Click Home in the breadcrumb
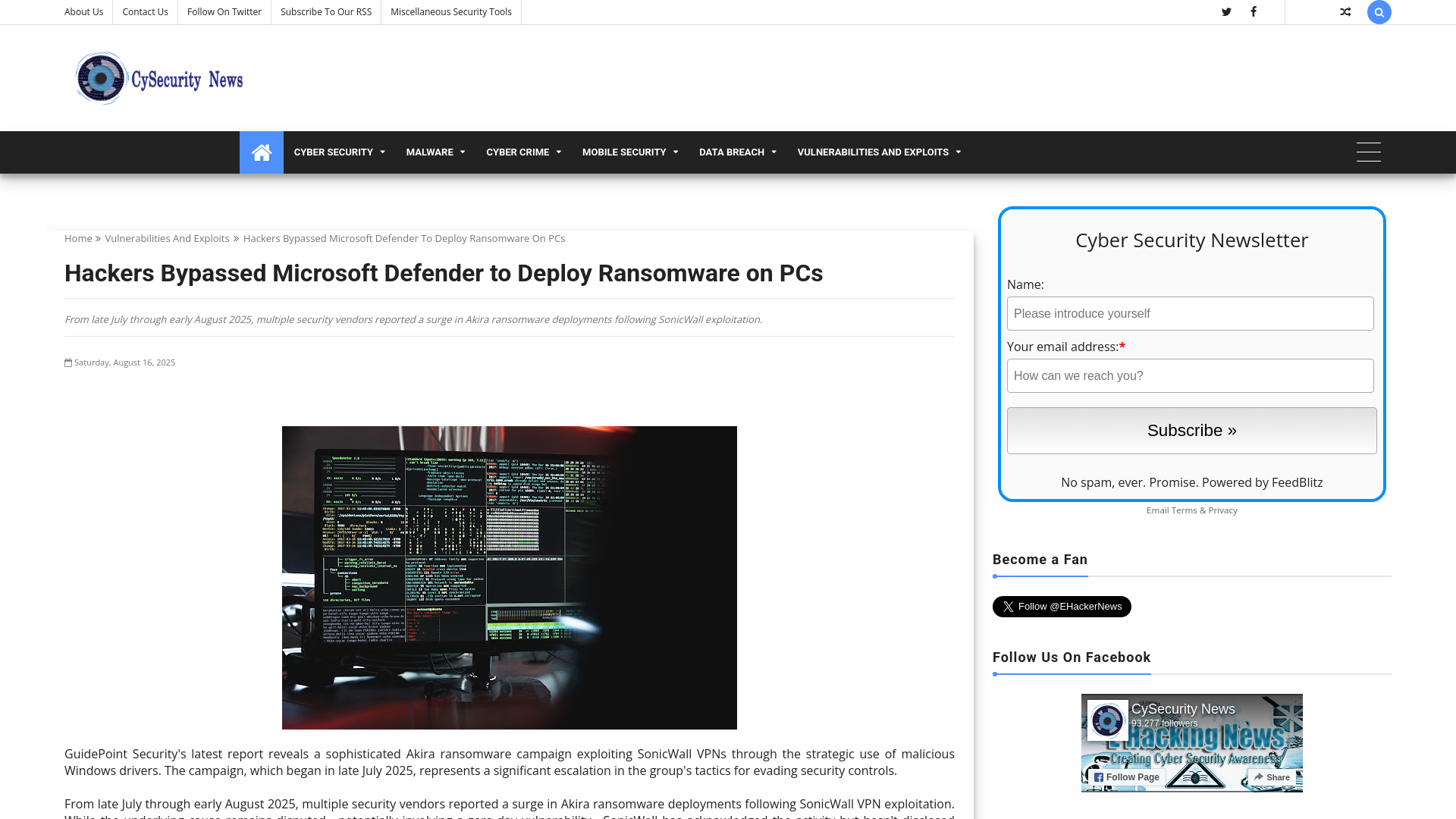The image size is (1456, 819). point(78,238)
